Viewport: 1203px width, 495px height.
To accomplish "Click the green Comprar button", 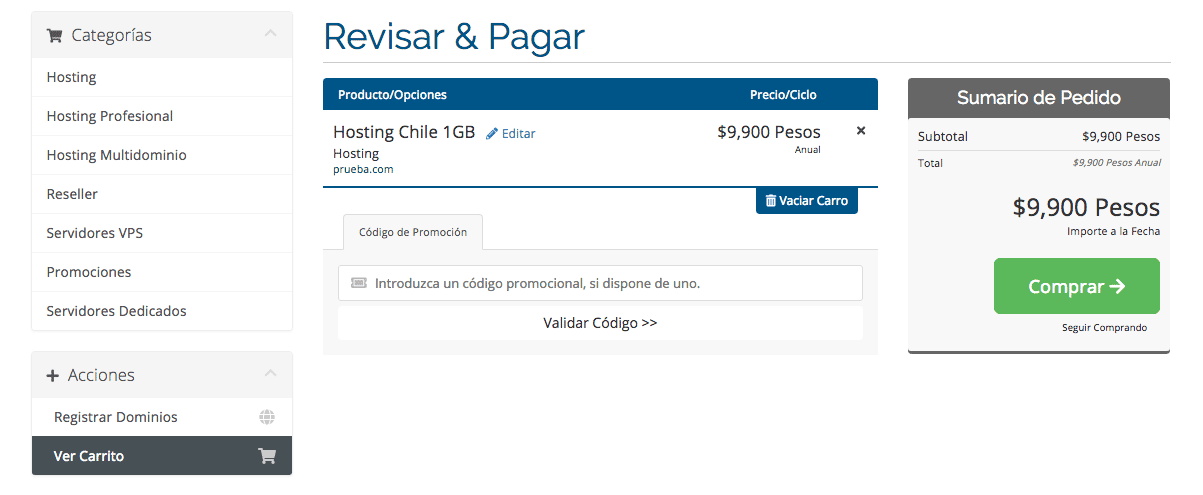I will 1077,286.
